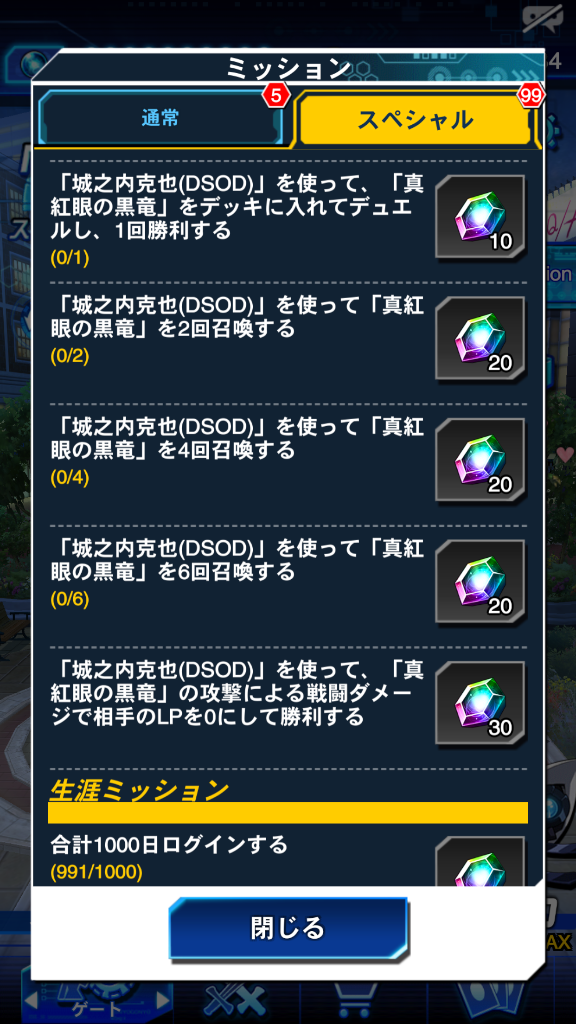Select the スペシャル tab
The height and width of the screenshot is (1024, 576).
click(x=415, y=119)
